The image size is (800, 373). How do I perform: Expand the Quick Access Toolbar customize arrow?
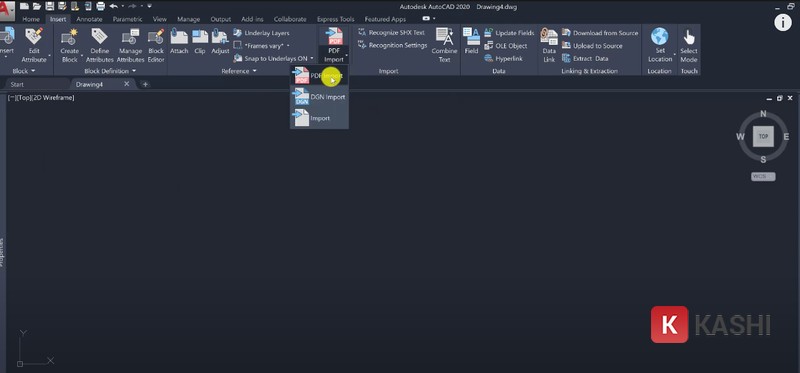point(149,6)
